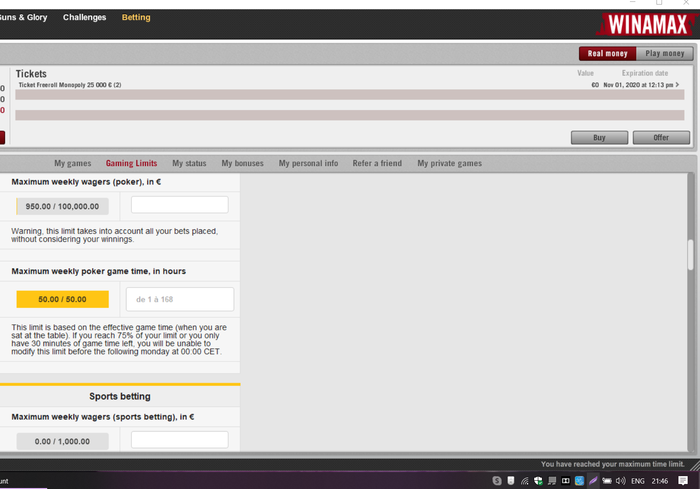Click the Value column header
Viewport: 700px width, 489px height.
(x=585, y=73)
